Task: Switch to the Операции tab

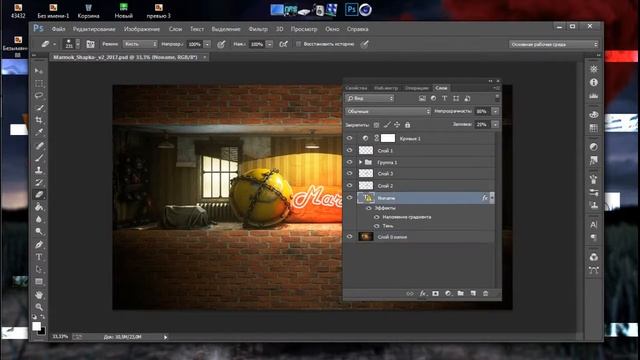Action: pos(417,88)
